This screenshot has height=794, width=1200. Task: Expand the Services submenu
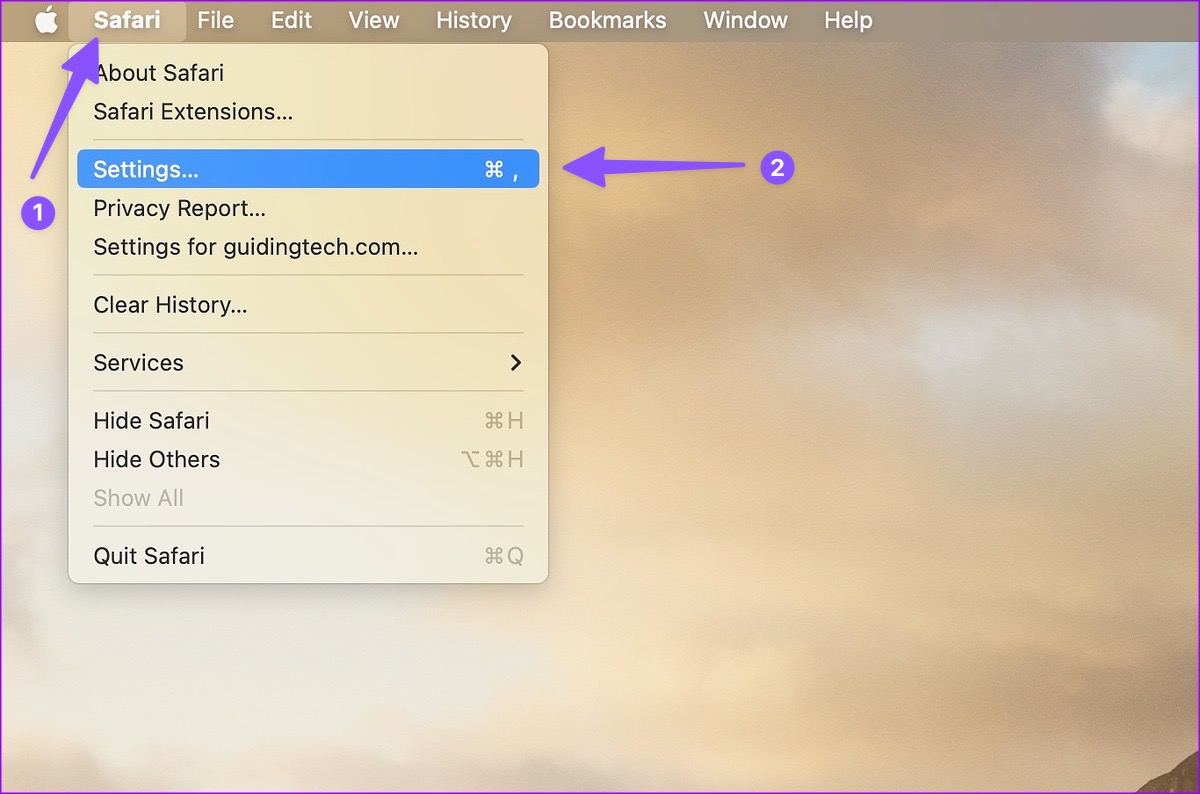138,363
